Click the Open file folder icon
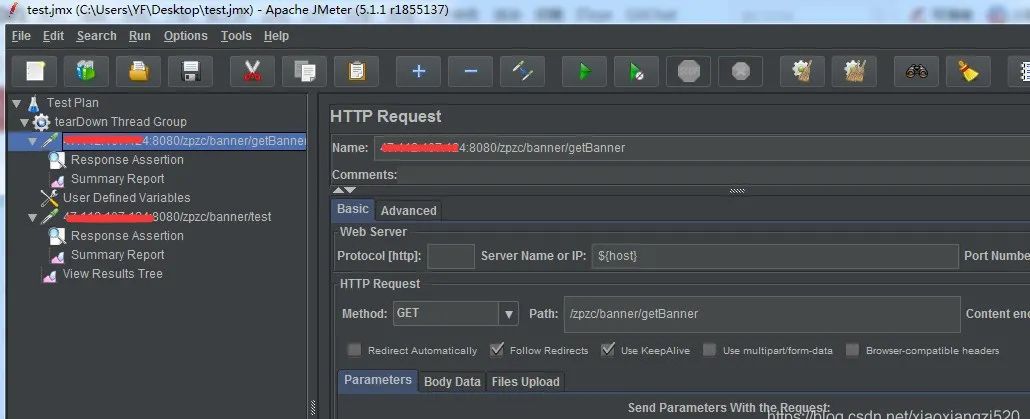 138,71
